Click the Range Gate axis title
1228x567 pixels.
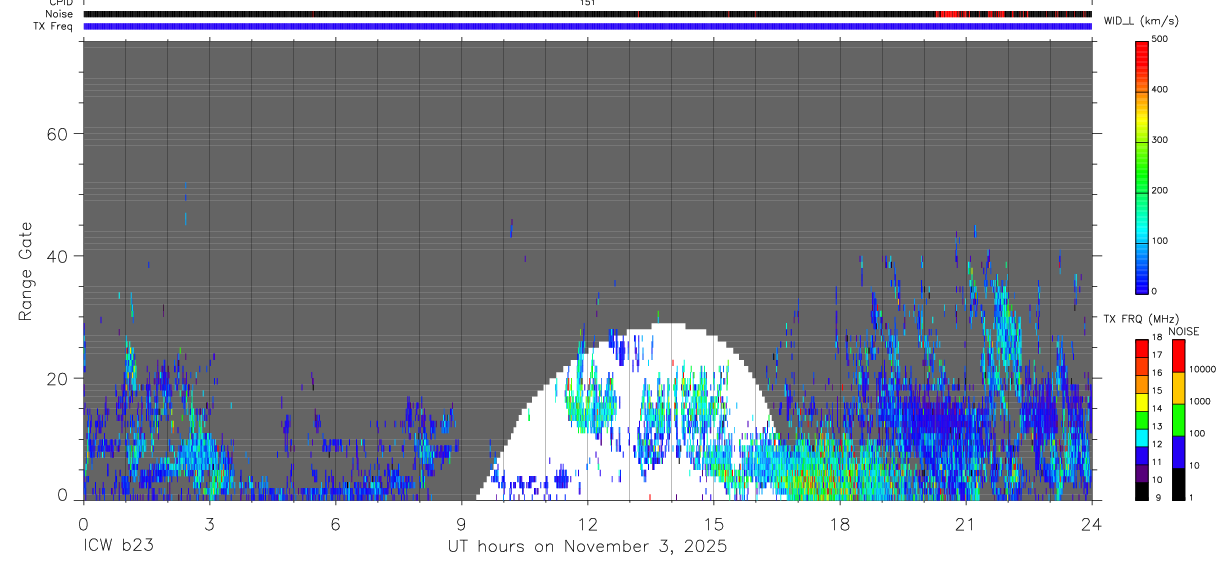coord(27,272)
